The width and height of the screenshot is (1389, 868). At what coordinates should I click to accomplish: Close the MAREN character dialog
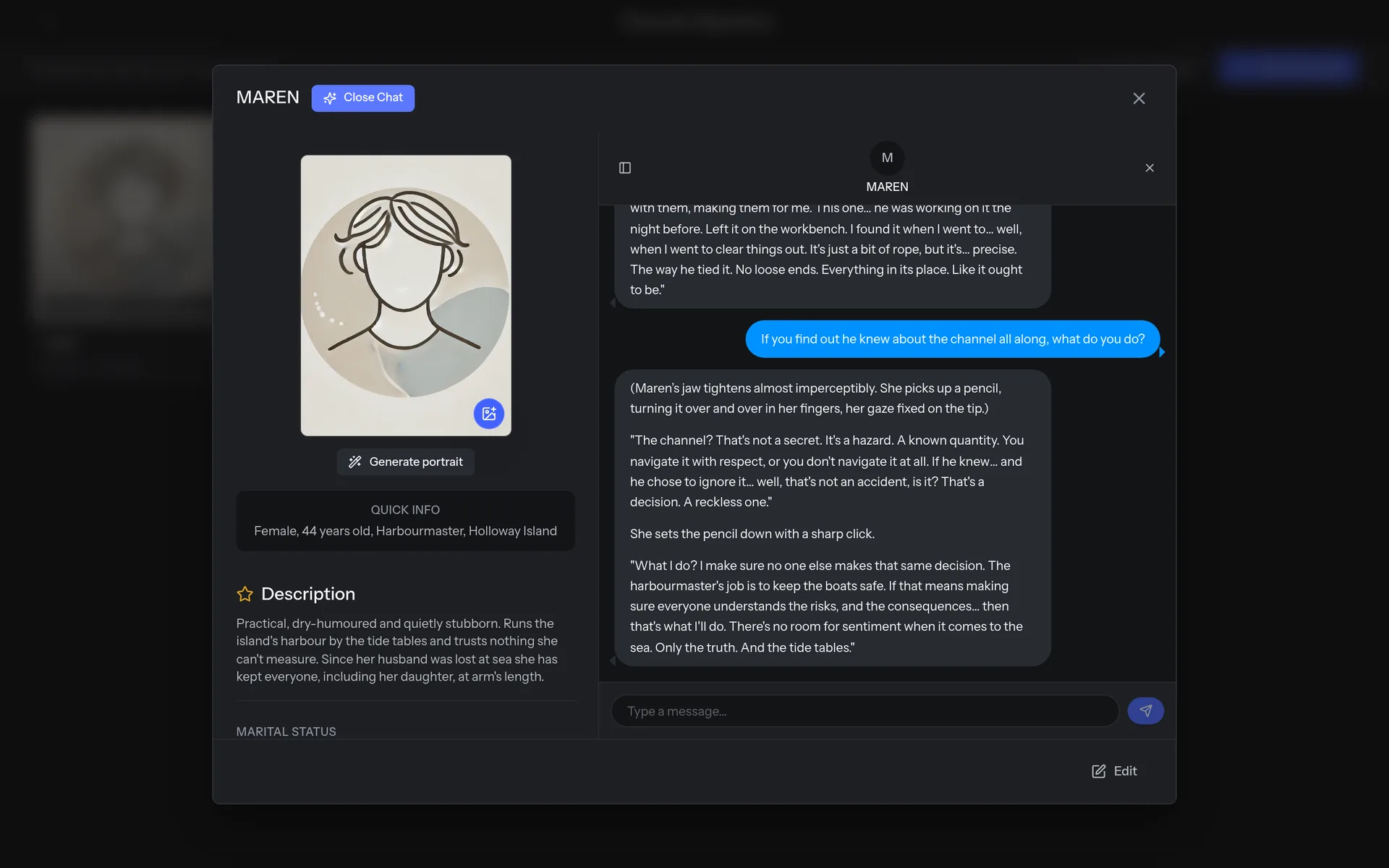(x=1139, y=98)
